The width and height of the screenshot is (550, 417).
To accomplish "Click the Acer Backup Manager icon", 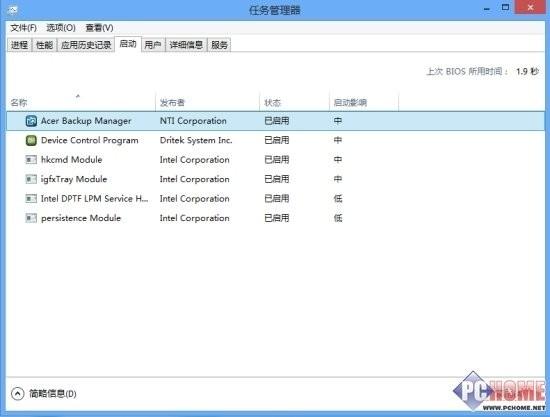I will click(x=31, y=121).
